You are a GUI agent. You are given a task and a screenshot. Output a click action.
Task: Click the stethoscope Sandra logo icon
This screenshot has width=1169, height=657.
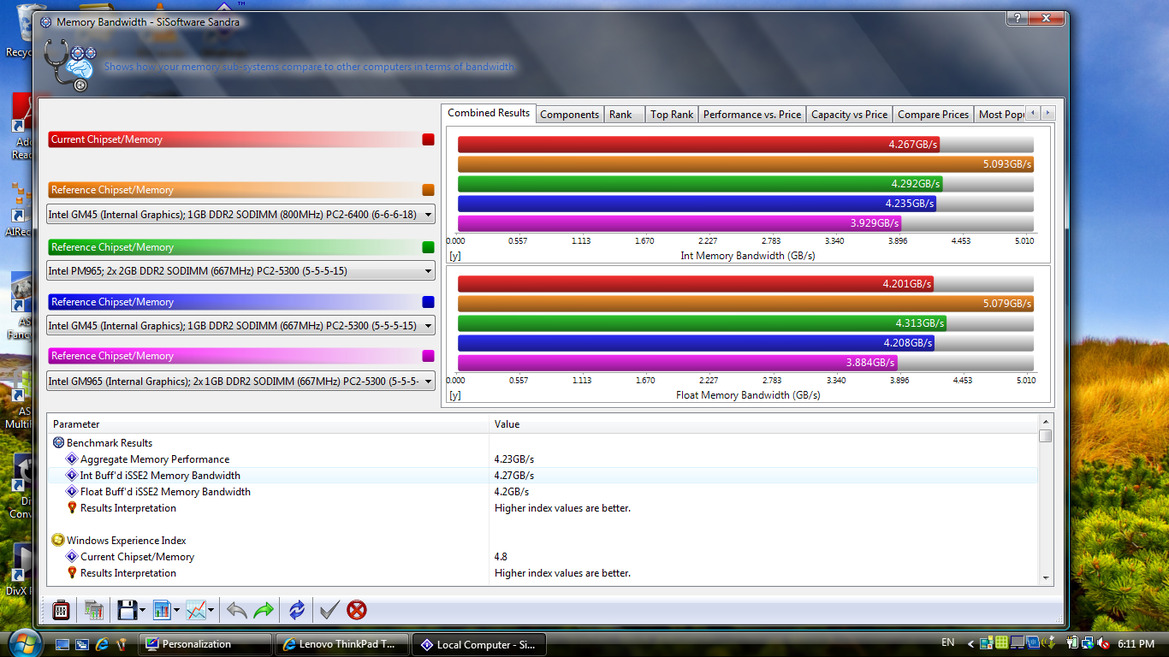[x=69, y=65]
